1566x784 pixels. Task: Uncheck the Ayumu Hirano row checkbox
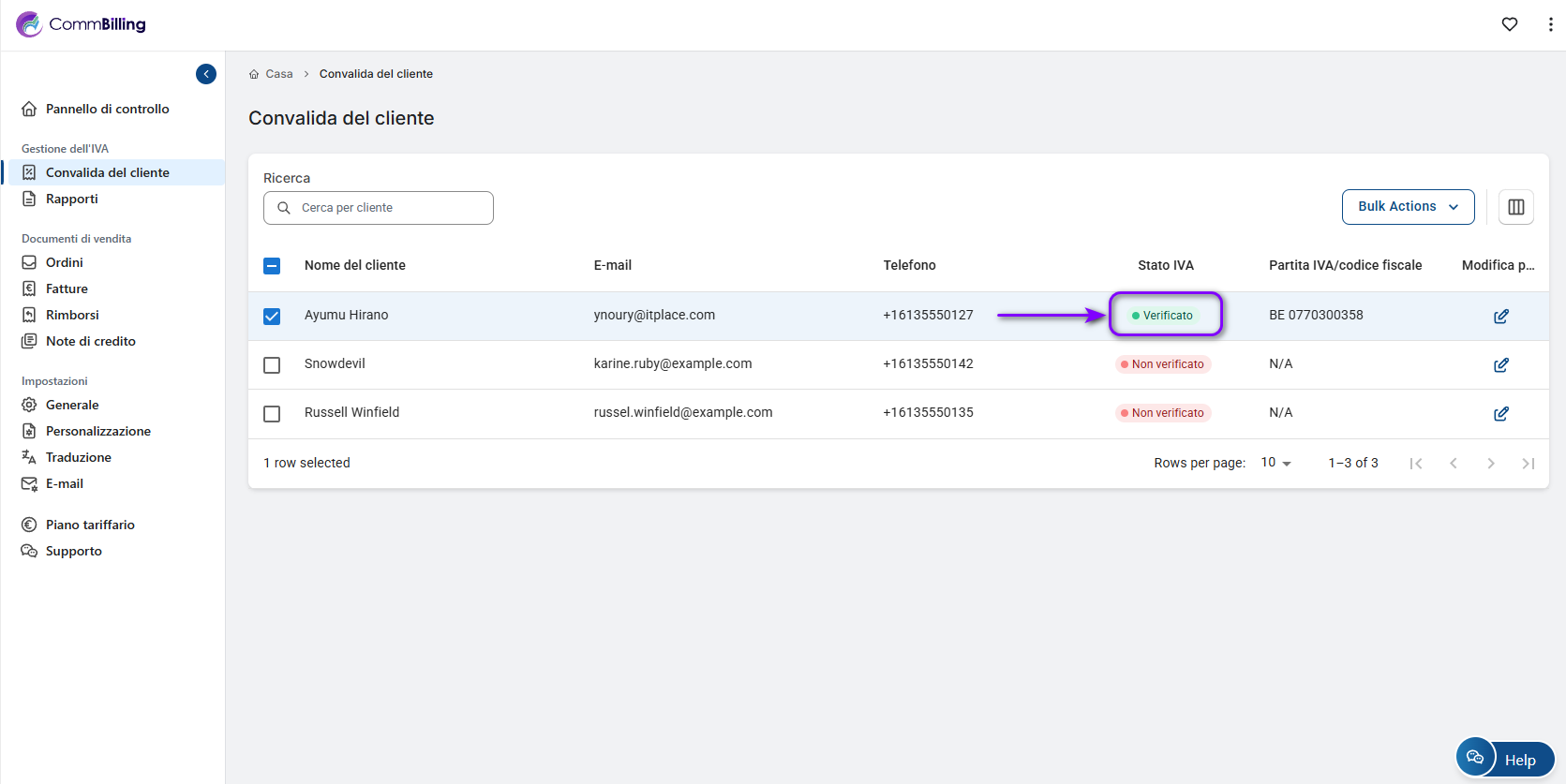point(272,317)
